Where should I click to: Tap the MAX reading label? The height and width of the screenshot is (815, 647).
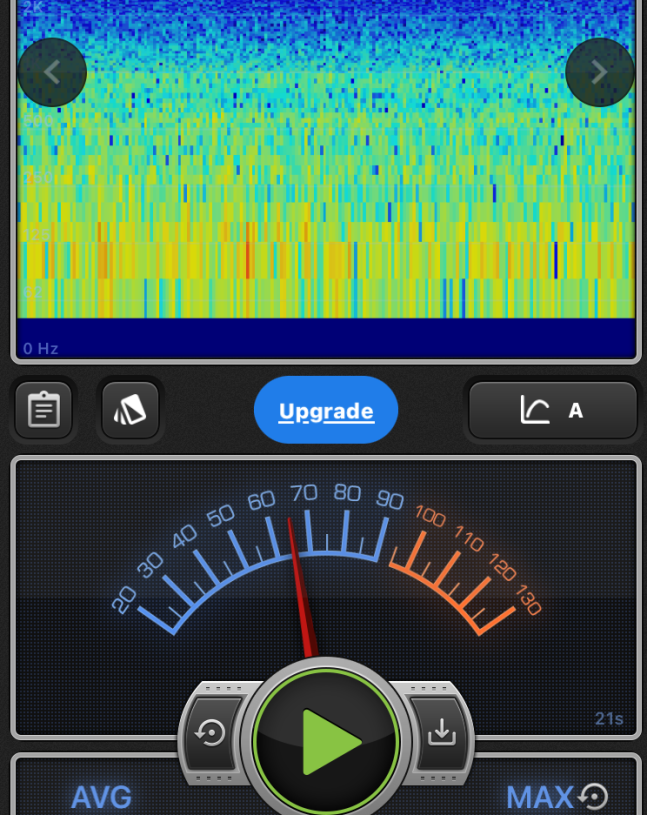tap(539, 797)
